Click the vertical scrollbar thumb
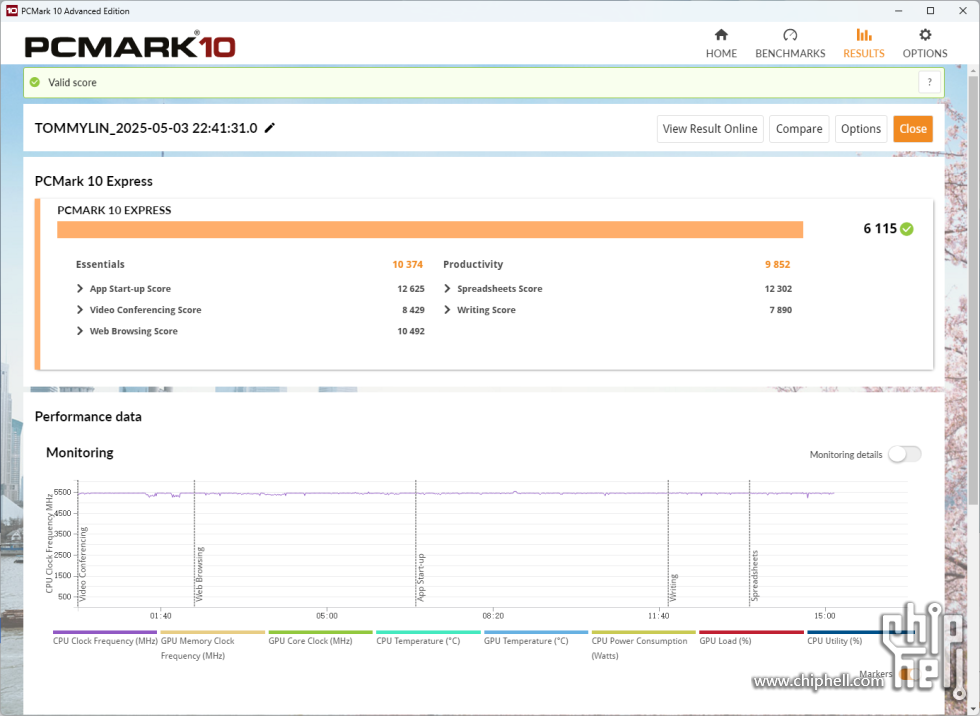 tap(973, 291)
